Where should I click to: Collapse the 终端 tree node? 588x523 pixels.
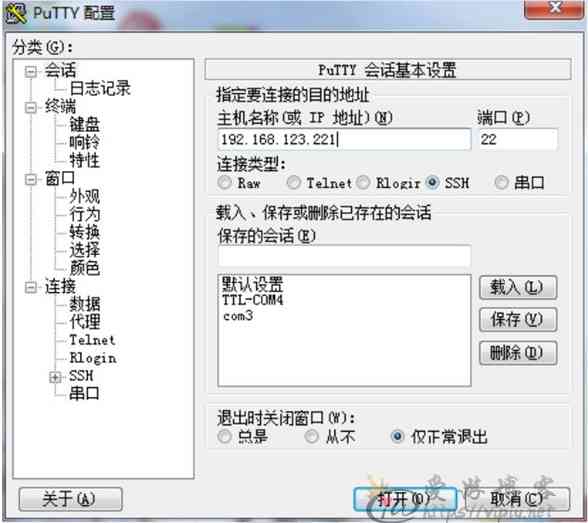30,108
